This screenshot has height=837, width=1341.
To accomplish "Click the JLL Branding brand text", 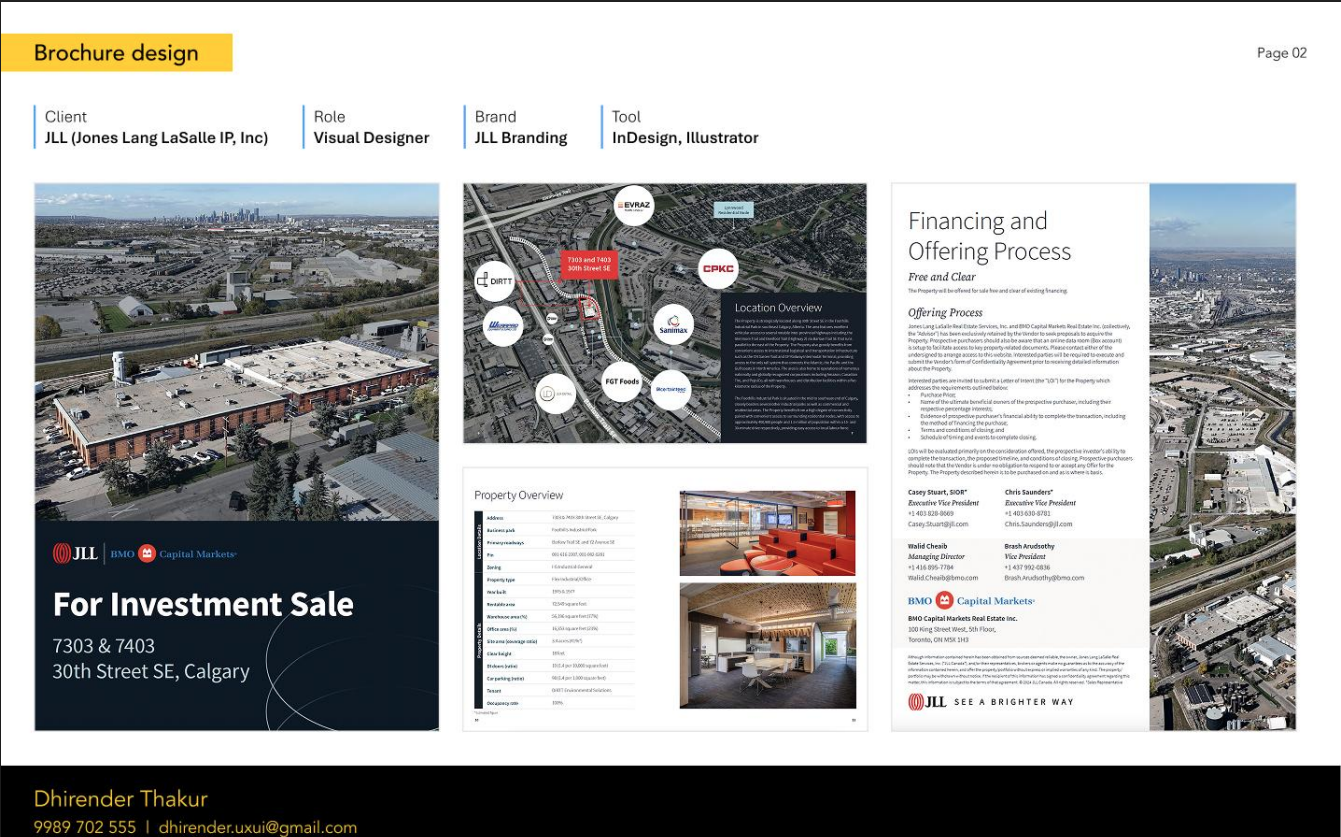I will point(521,138).
